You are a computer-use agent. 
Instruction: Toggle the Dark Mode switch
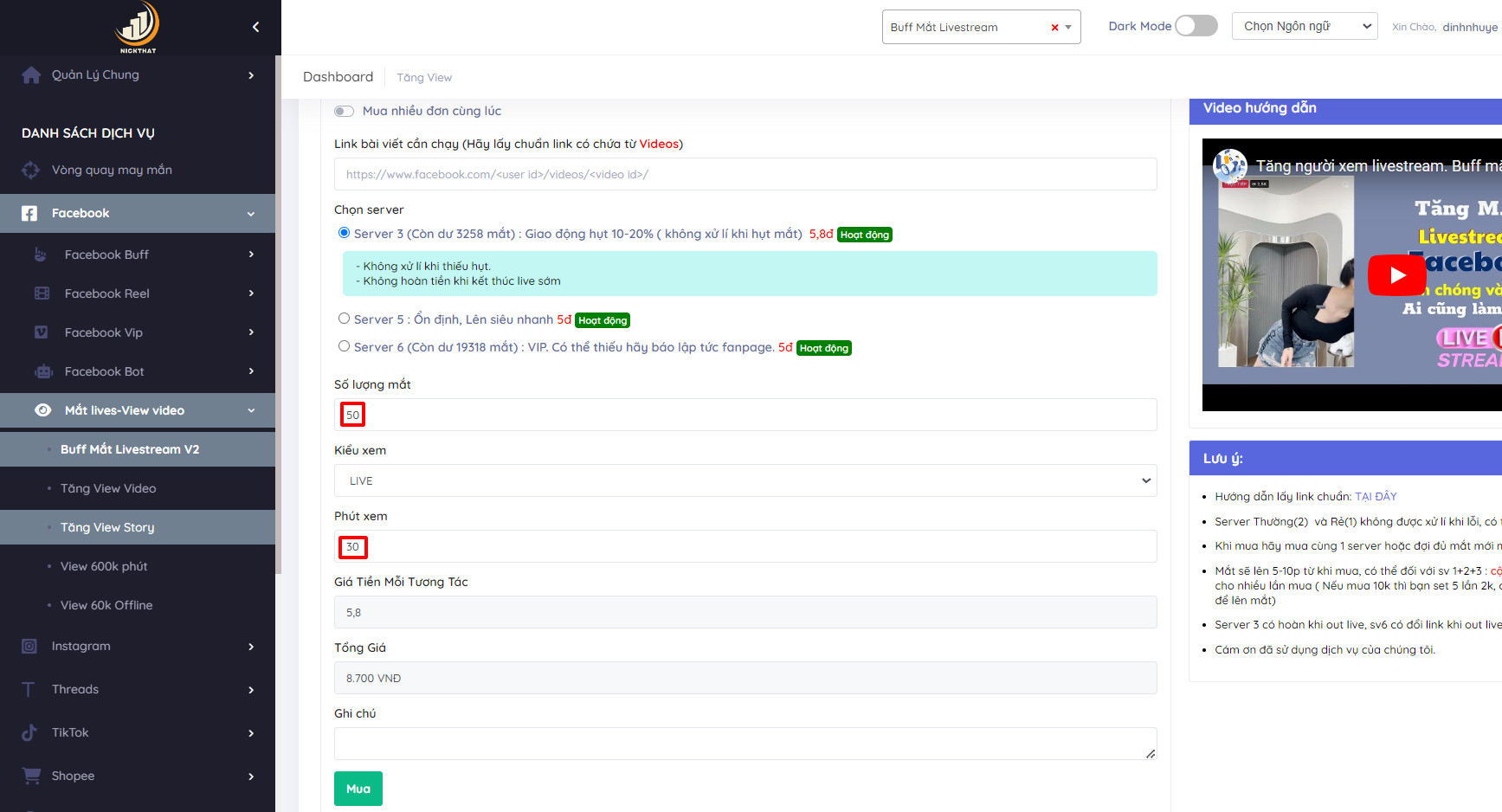(1196, 26)
